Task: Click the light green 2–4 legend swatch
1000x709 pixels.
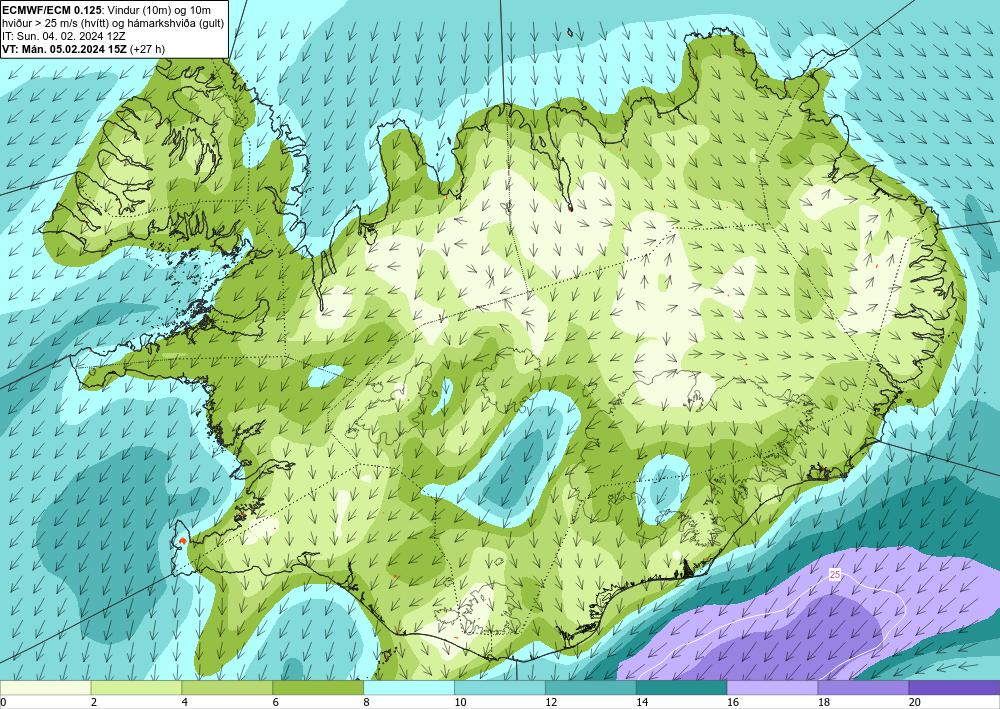Action: click(x=136, y=687)
